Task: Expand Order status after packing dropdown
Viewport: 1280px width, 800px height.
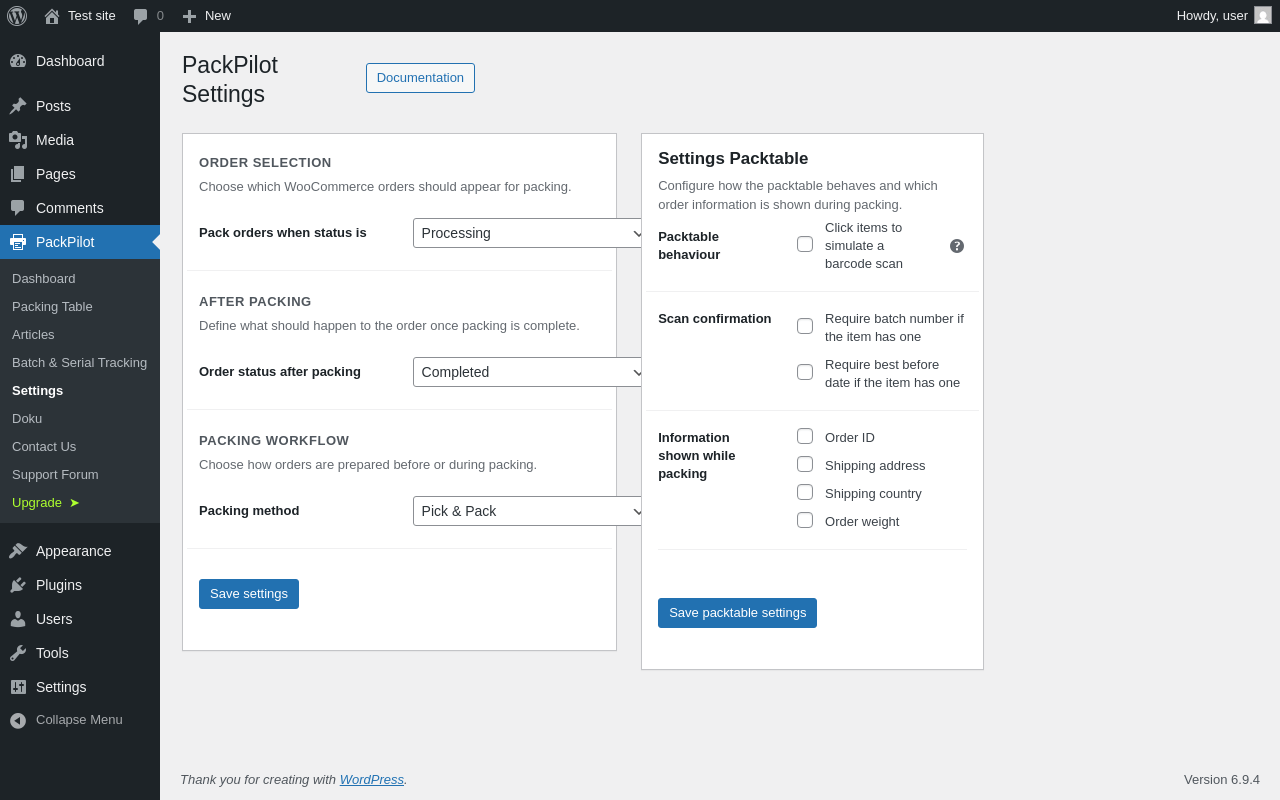Action: 530,372
